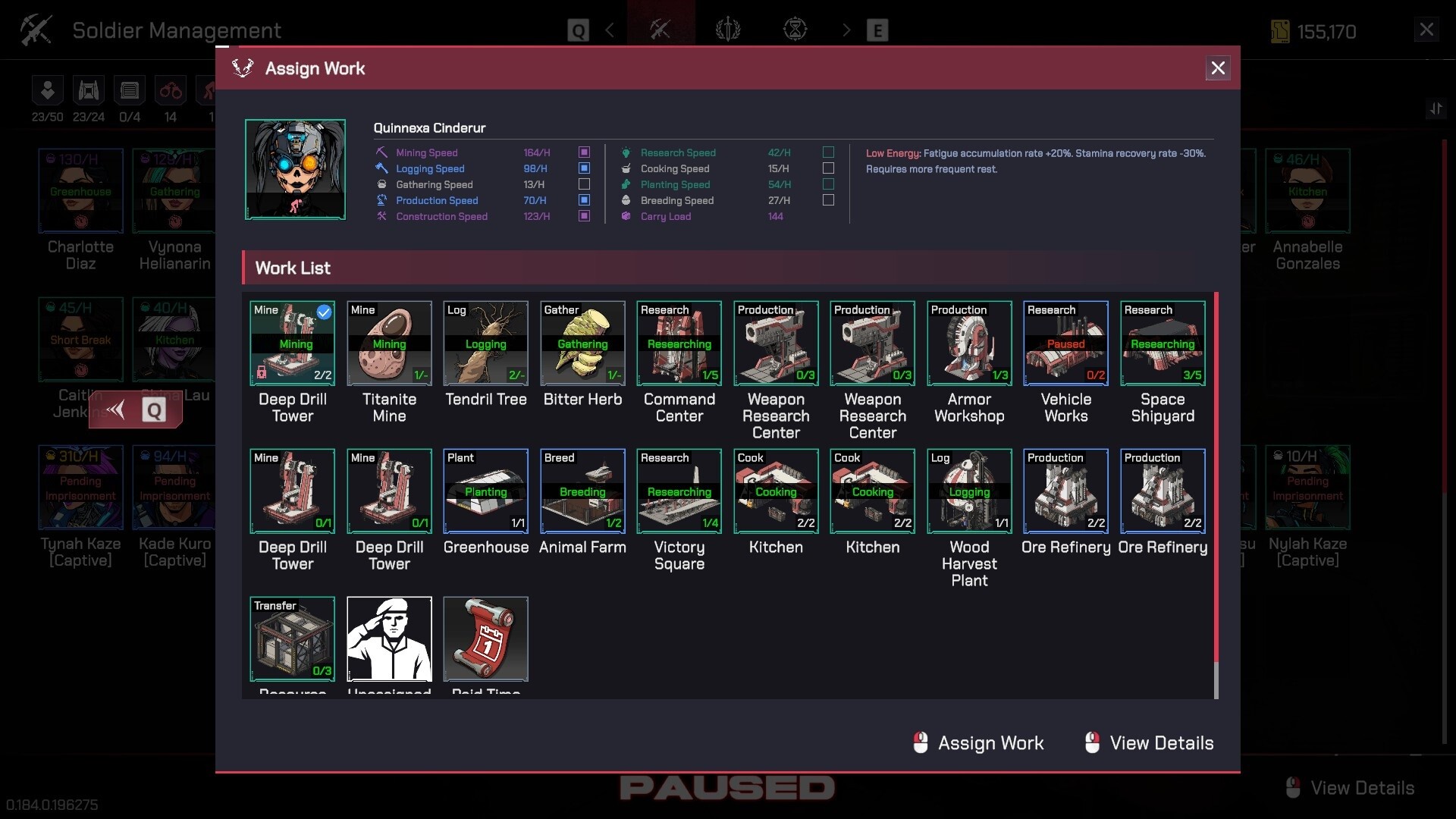Viewport: 1456px width, 819px height.
Task: Click the sort arrows icon at right edge
Action: pos(1436,109)
